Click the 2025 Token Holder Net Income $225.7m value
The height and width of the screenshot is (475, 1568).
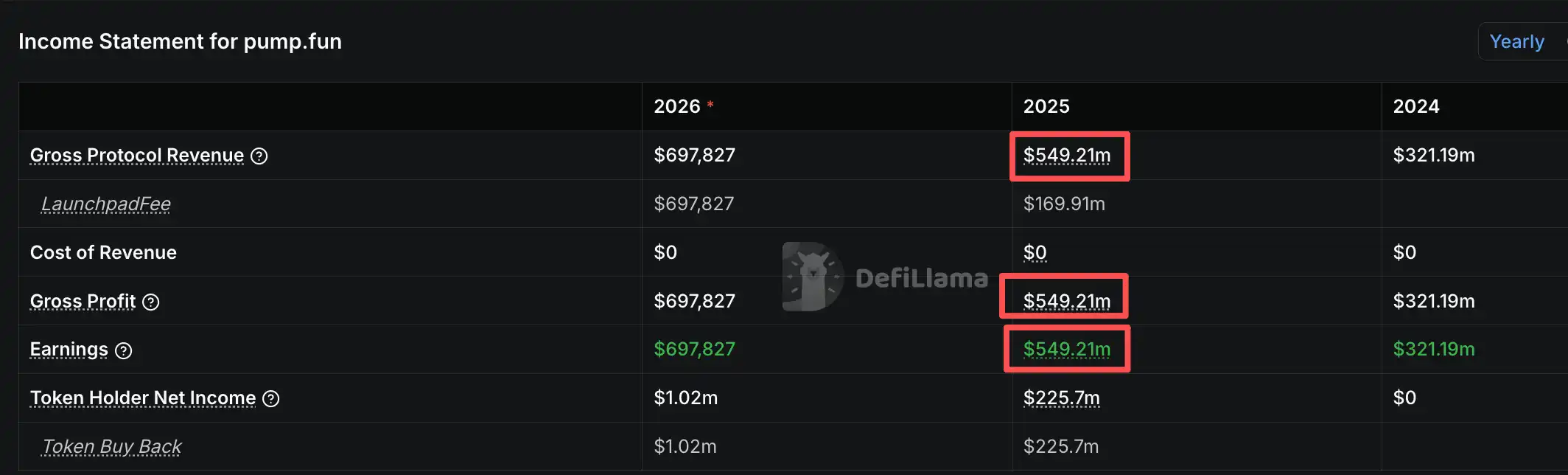point(1062,398)
